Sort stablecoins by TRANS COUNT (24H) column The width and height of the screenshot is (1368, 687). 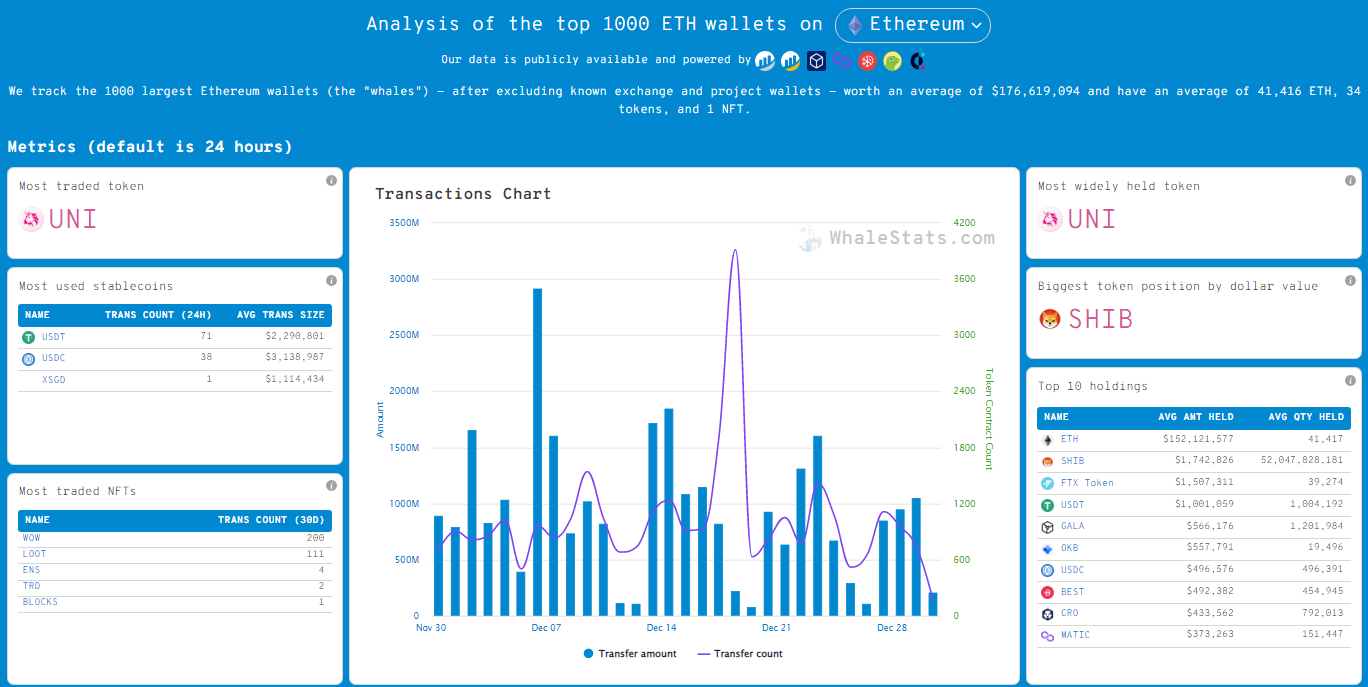158,315
